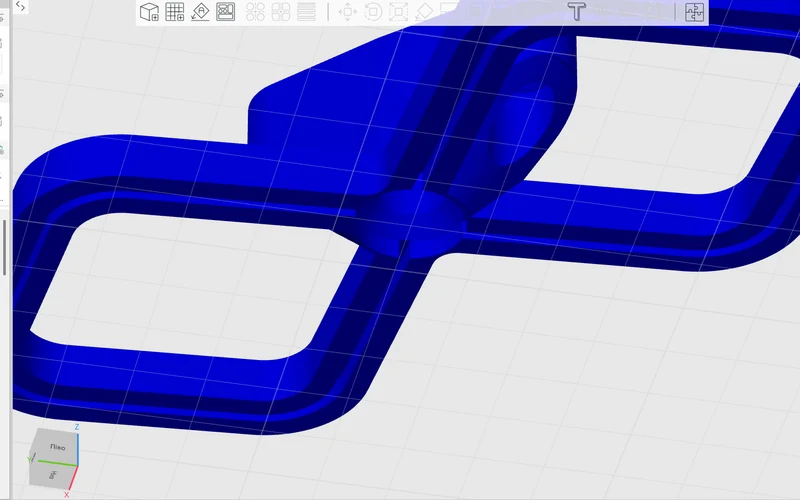Click the Split to parts icon
This screenshot has height=500, width=800.
pyautogui.click(x=281, y=12)
